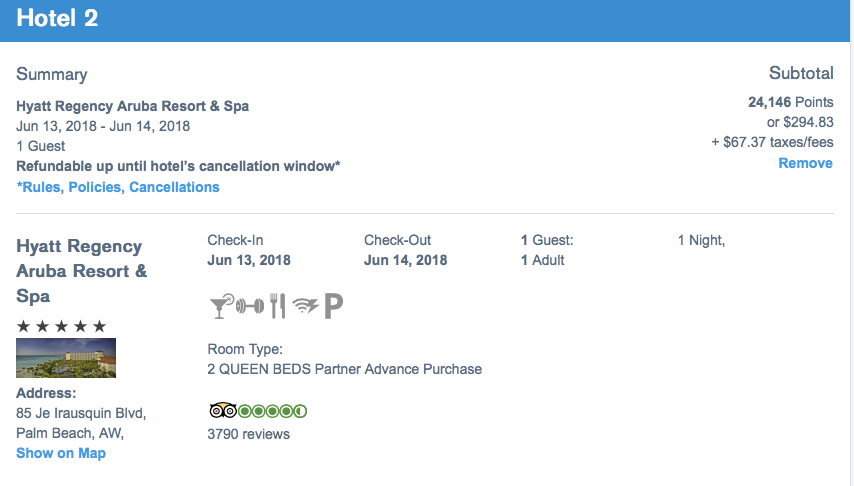
Task: Click the cocktail bar amenity icon
Action: 221,306
